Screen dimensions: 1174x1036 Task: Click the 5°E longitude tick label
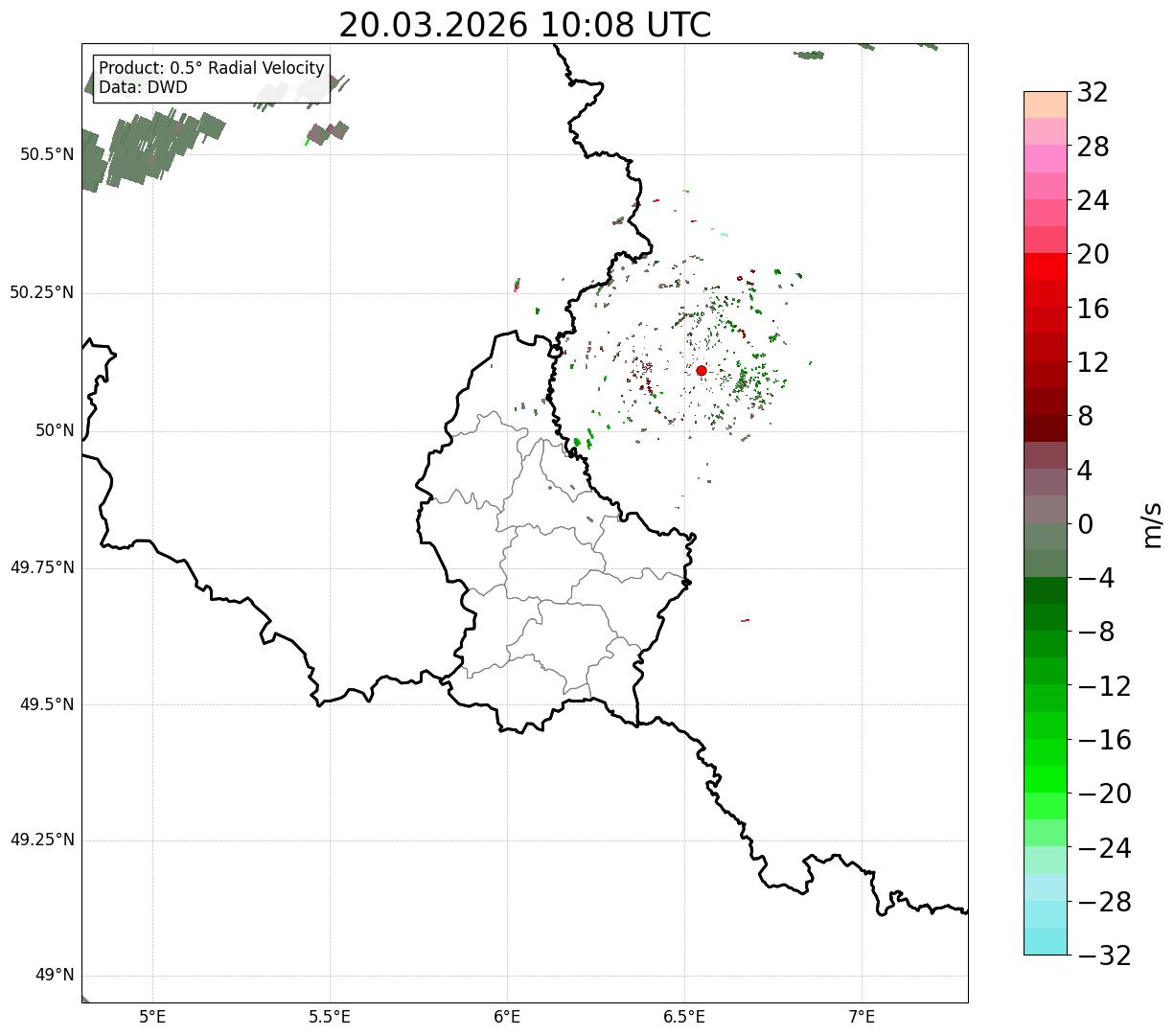153,1017
